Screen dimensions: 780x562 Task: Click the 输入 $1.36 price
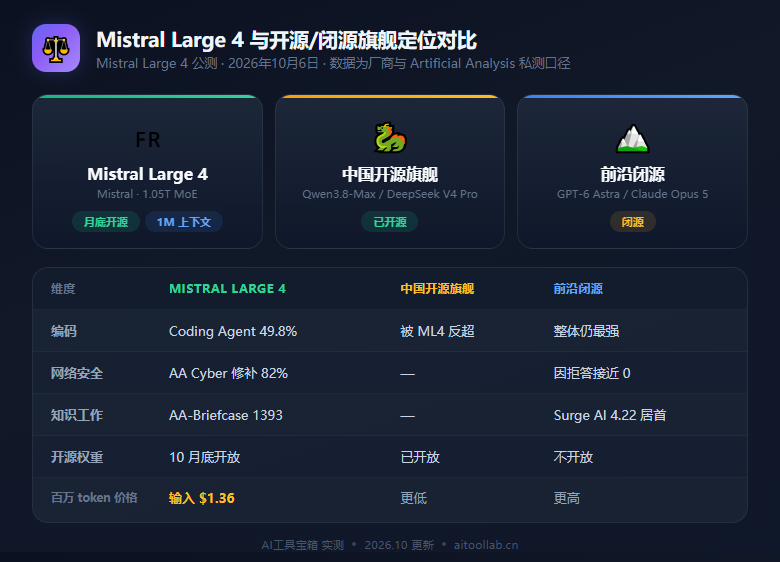[201, 498]
